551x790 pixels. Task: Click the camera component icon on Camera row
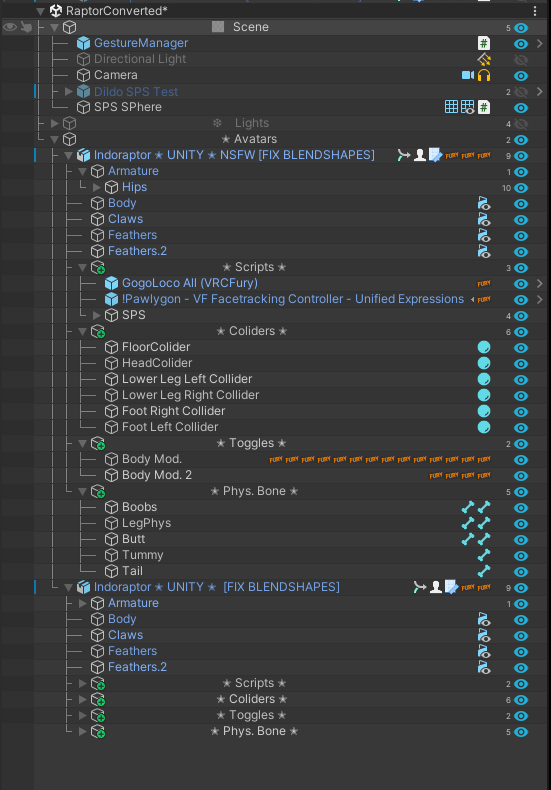(x=468, y=75)
